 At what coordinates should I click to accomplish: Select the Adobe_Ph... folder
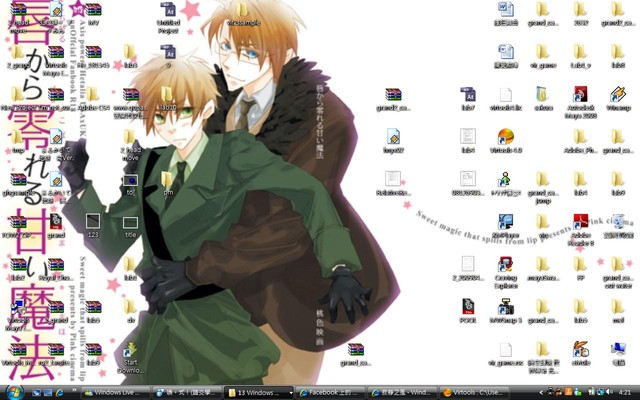coord(580,141)
